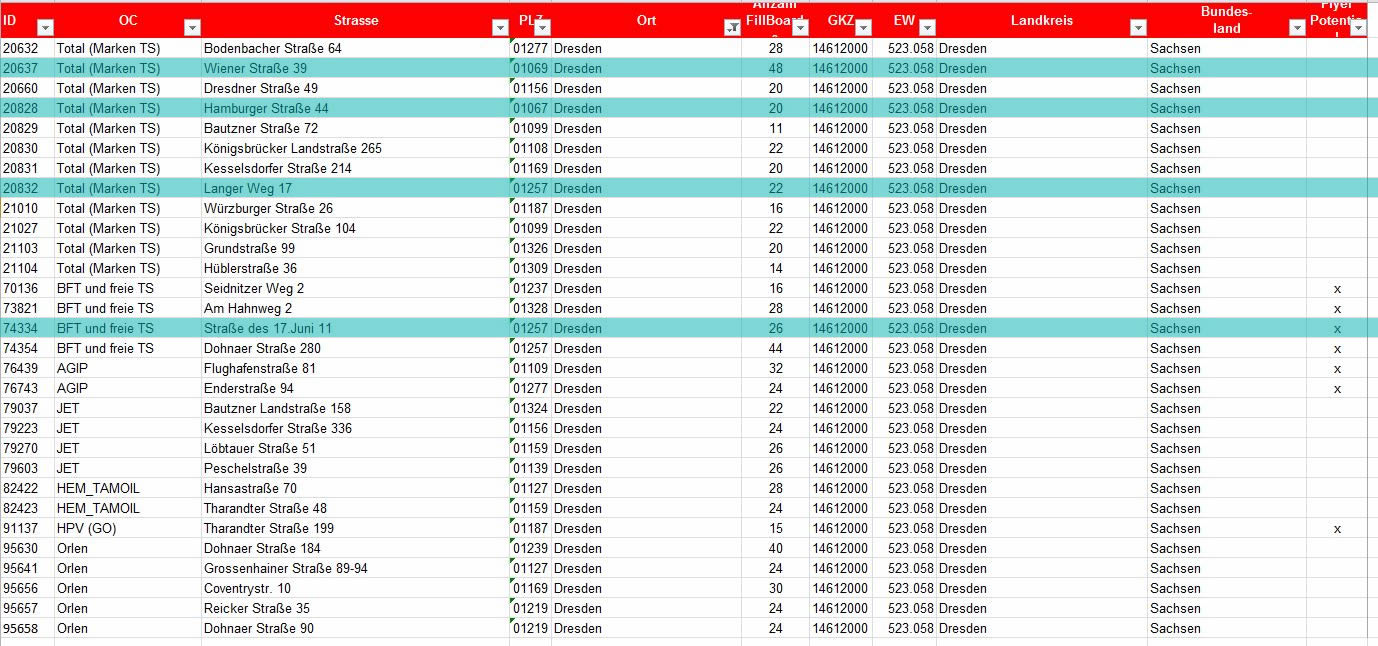The width and height of the screenshot is (1378, 646).
Task: Select Königsbrücker Landstraße 265 cell
Action: pyautogui.click(x=355, y=148)
